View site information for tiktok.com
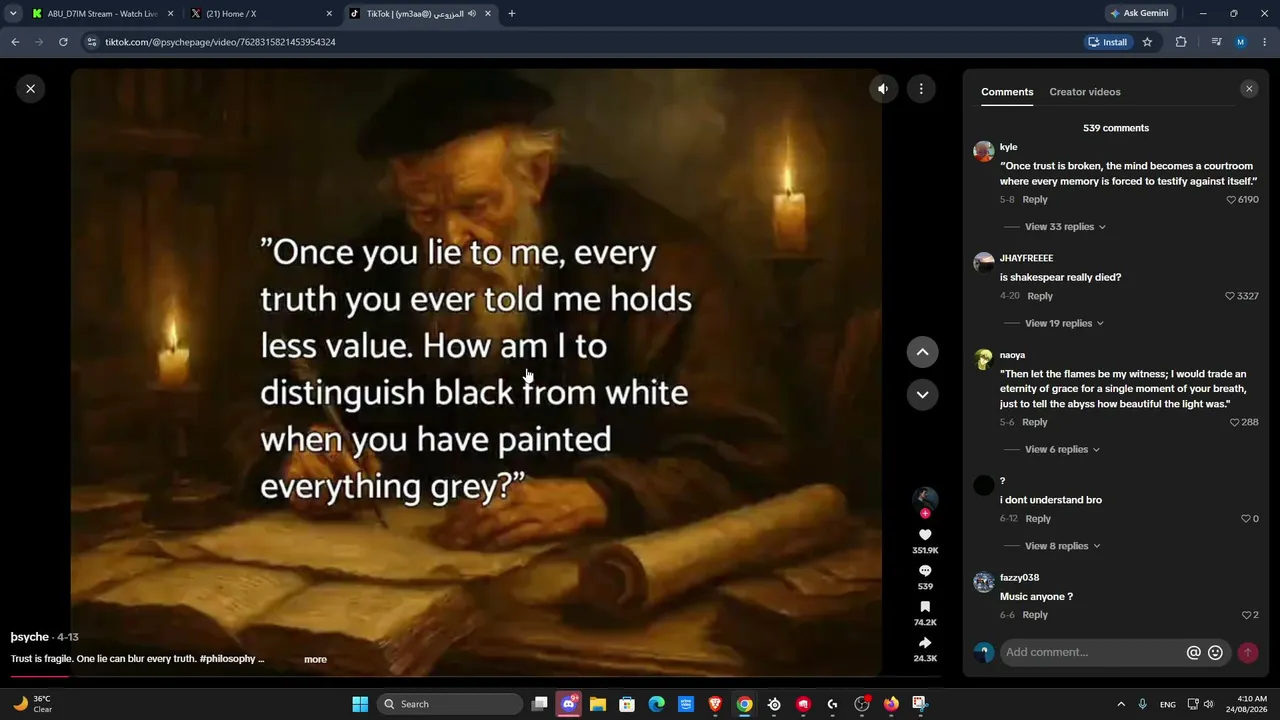 (x=92, y=42)
